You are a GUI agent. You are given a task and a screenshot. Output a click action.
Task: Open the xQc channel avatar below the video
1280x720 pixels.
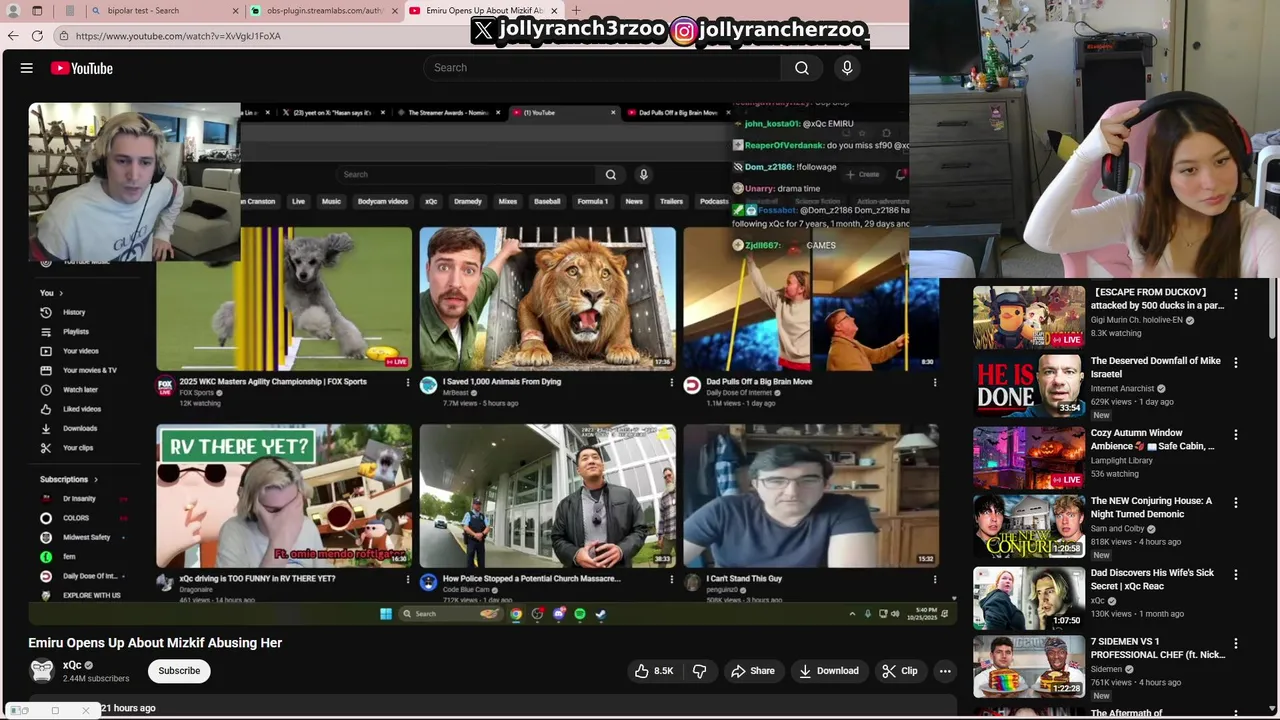tap(42, 671)
